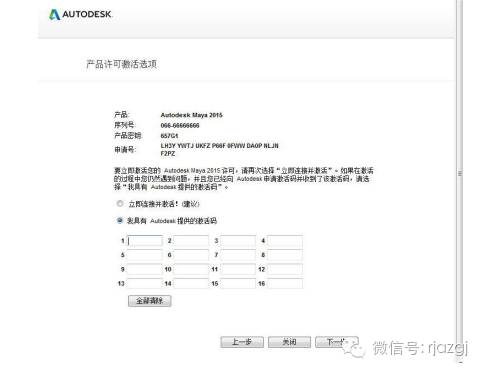Focus activation code field 4
Viewport: 484px width, 372px height.
coord(285,241)
